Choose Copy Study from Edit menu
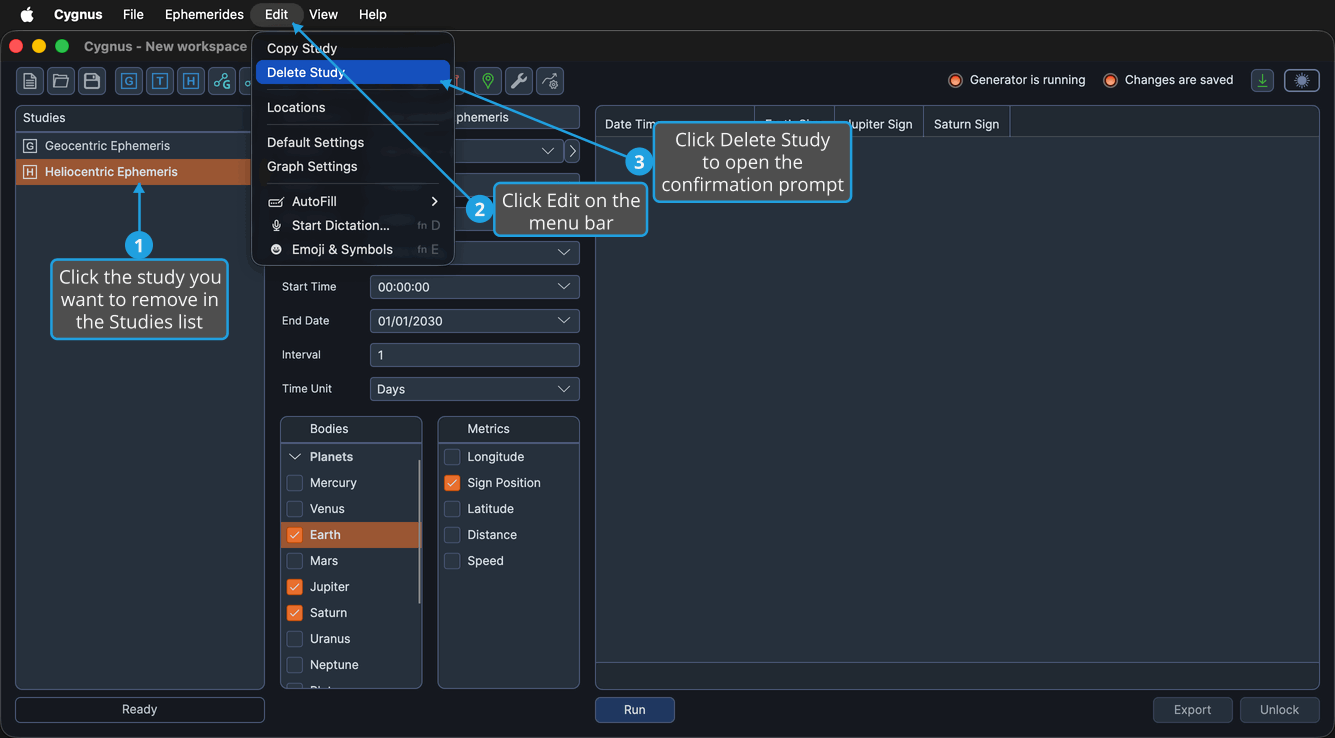The height and width of the screenshot is (738, 1335). tap(353, 48)
